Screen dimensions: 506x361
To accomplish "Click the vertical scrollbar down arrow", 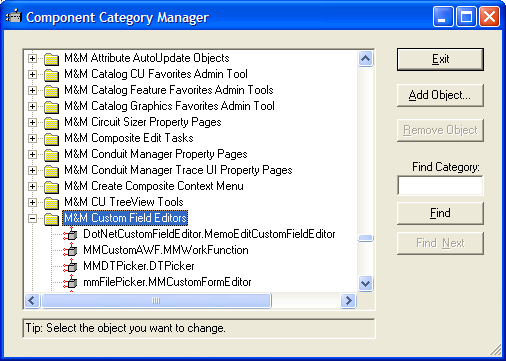I will pos(365,283).
